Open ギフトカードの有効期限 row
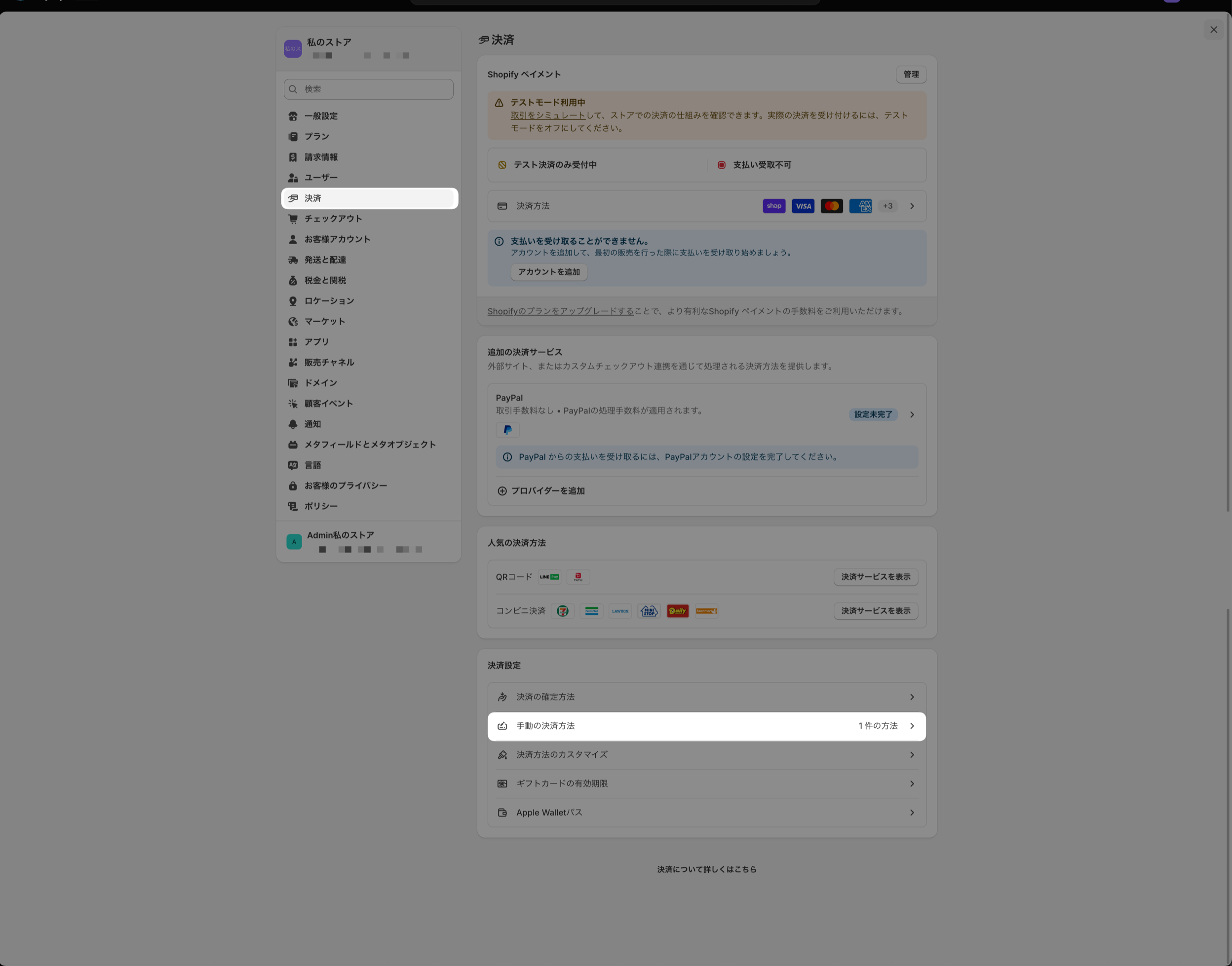The height and width of the screenshot is (966, 1232). (707, 783)
